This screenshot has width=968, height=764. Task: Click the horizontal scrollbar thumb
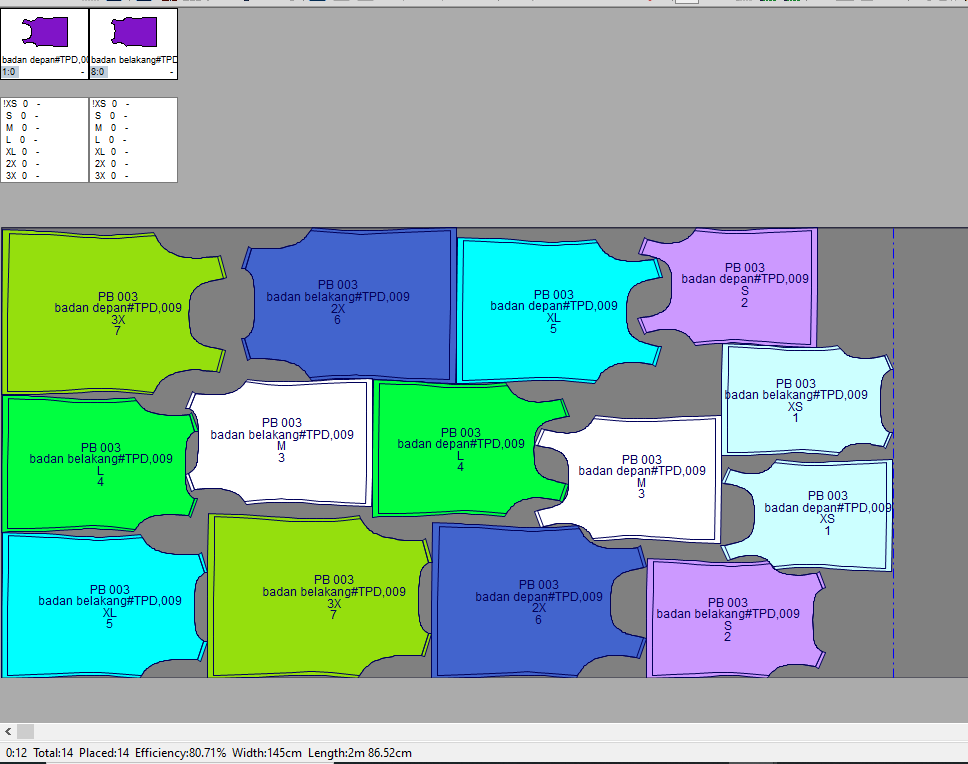25,731
